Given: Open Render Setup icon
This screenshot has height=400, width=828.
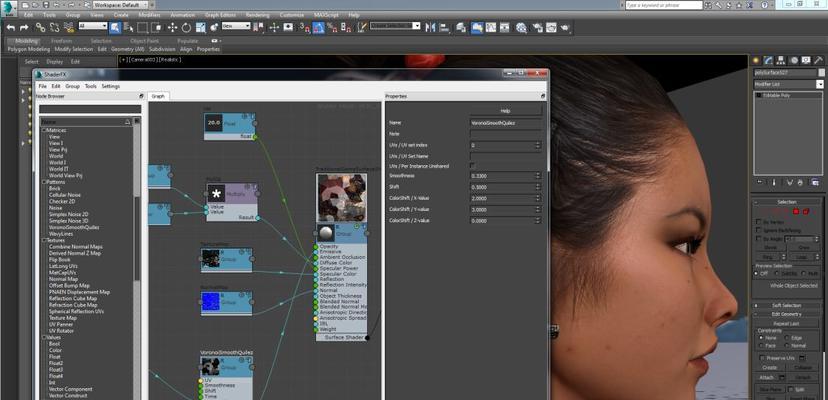Looking at the screenshot, I should coord(538,27).
